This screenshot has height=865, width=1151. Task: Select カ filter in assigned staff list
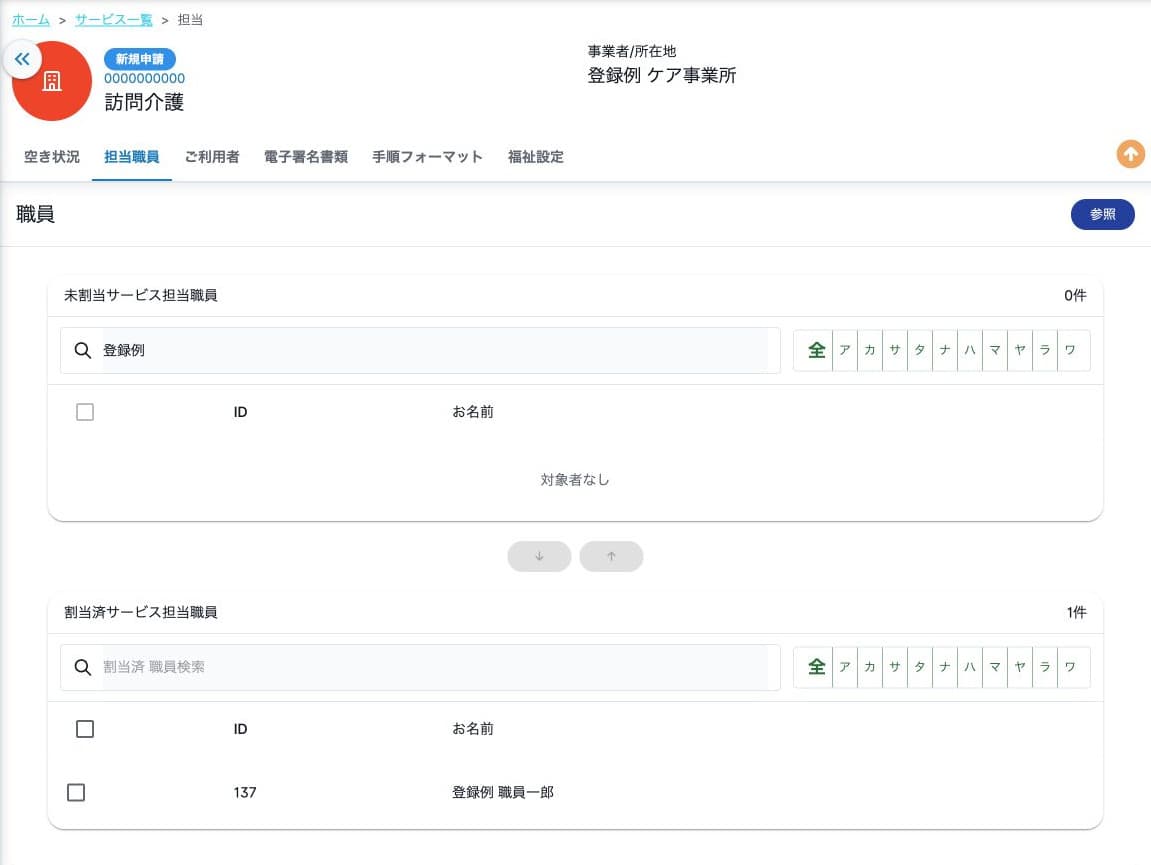pos(870,667)
